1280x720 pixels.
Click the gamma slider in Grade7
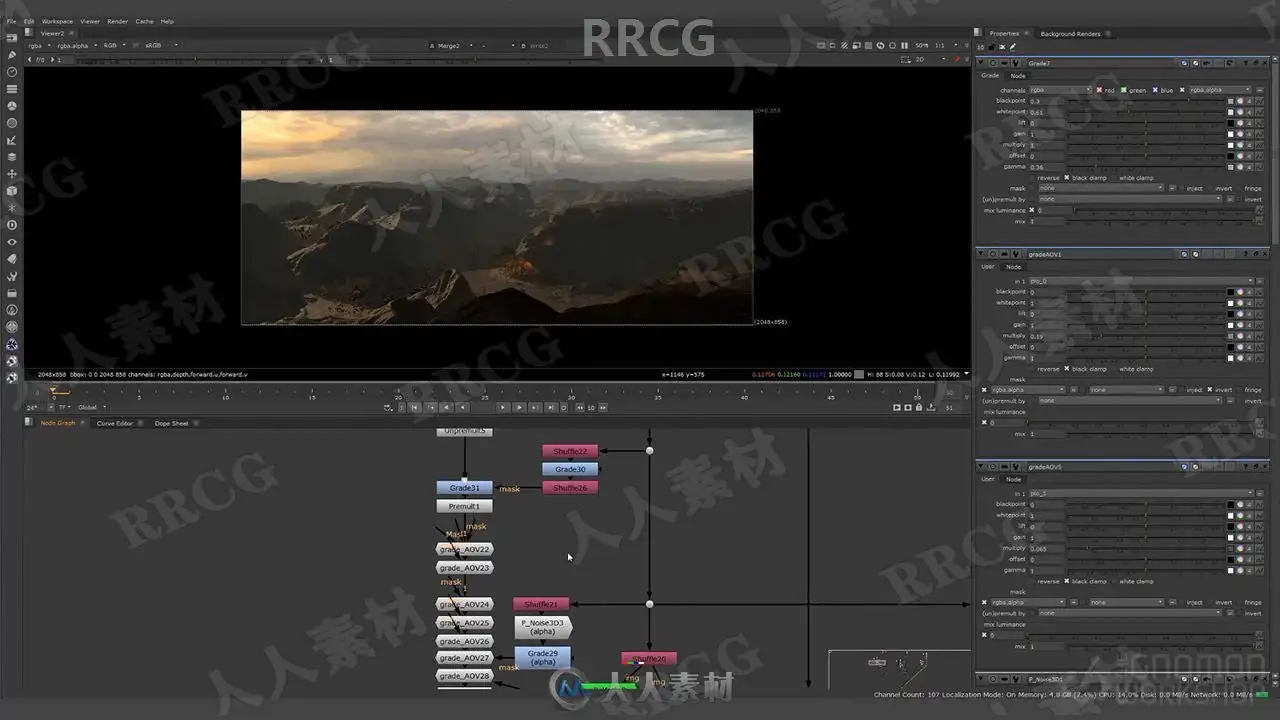1148,167
